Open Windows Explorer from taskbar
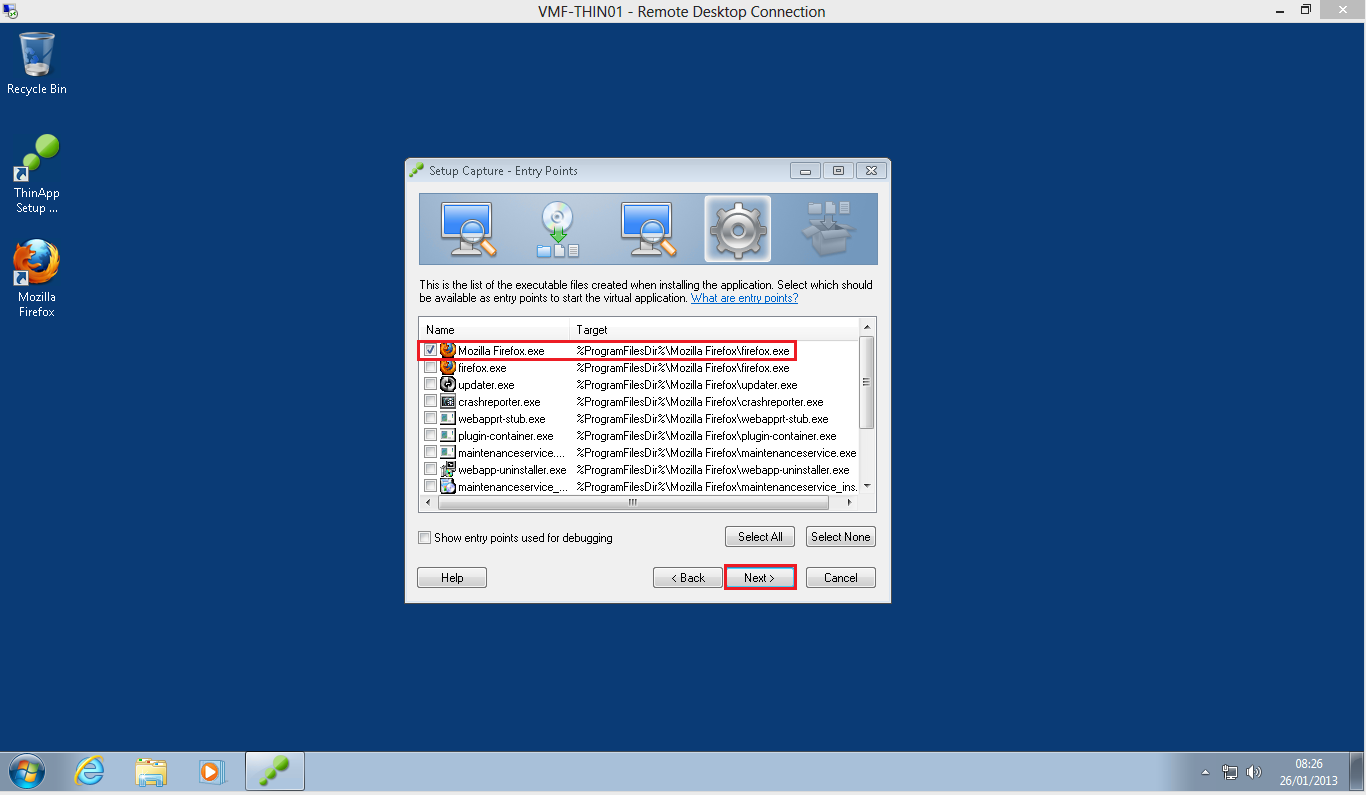 (x=151, y=771)
